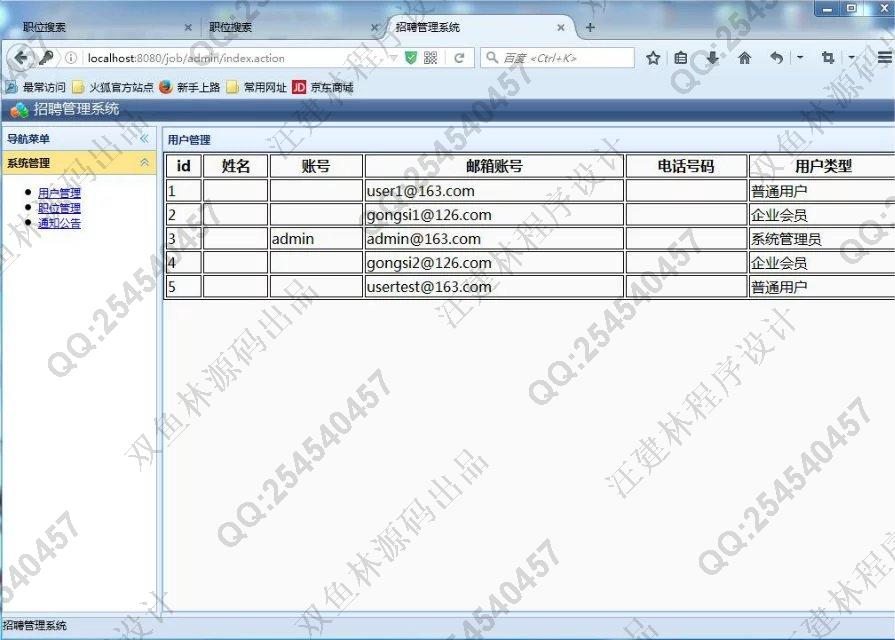Image resolution: width=895 pixels, height=640 pixels.
Task: Click the QR code icon in address bar
Action: pyautogui.click(x=430, y=58)
